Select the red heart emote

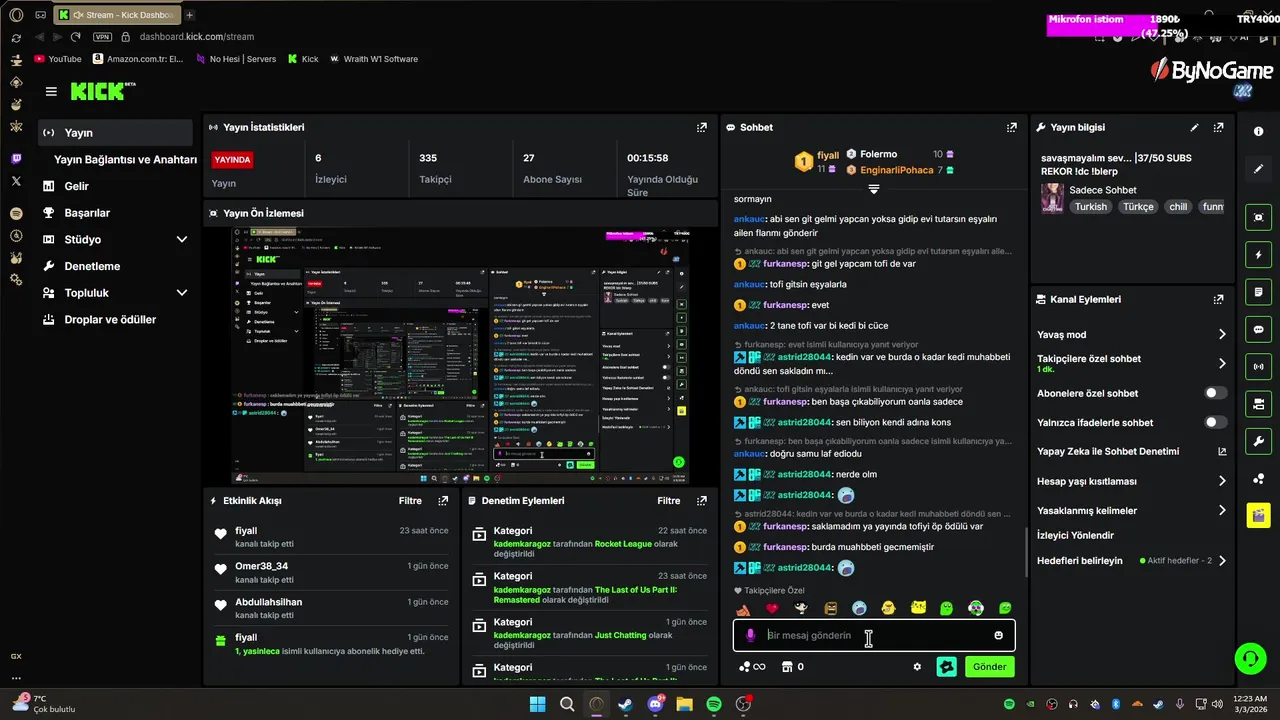(772, 608)
